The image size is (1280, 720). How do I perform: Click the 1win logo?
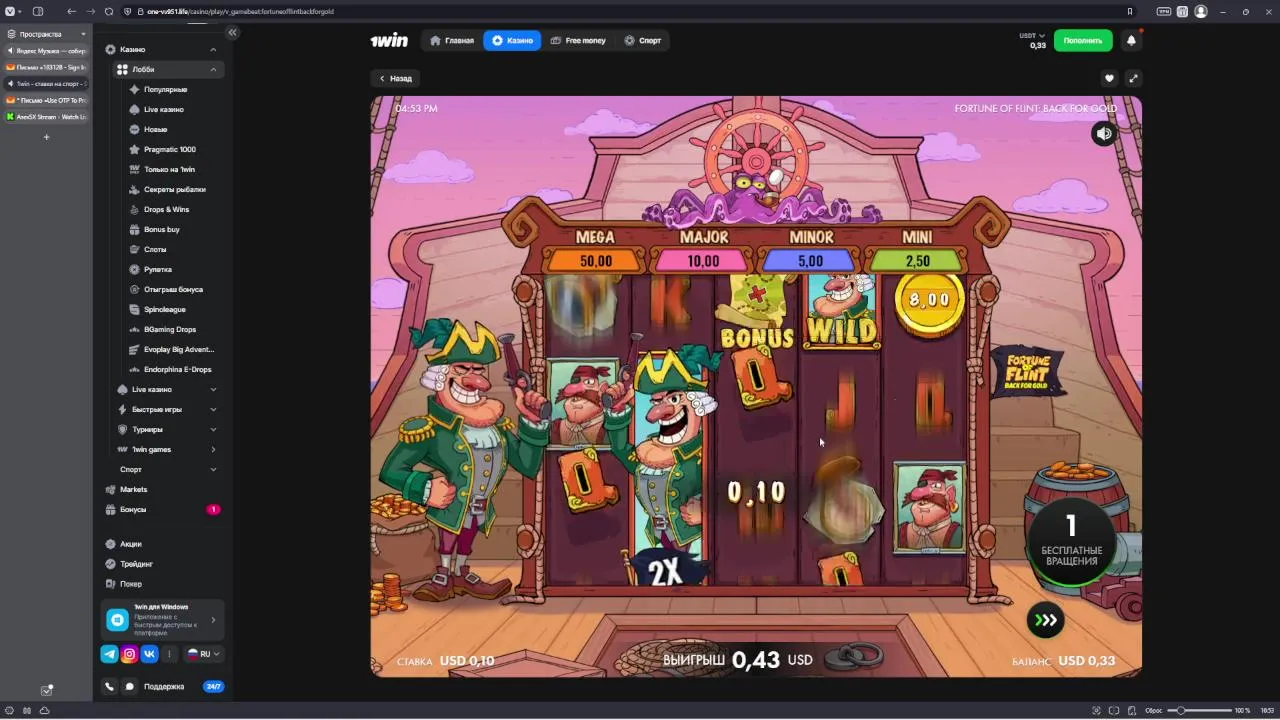click(x=389, y=41)
